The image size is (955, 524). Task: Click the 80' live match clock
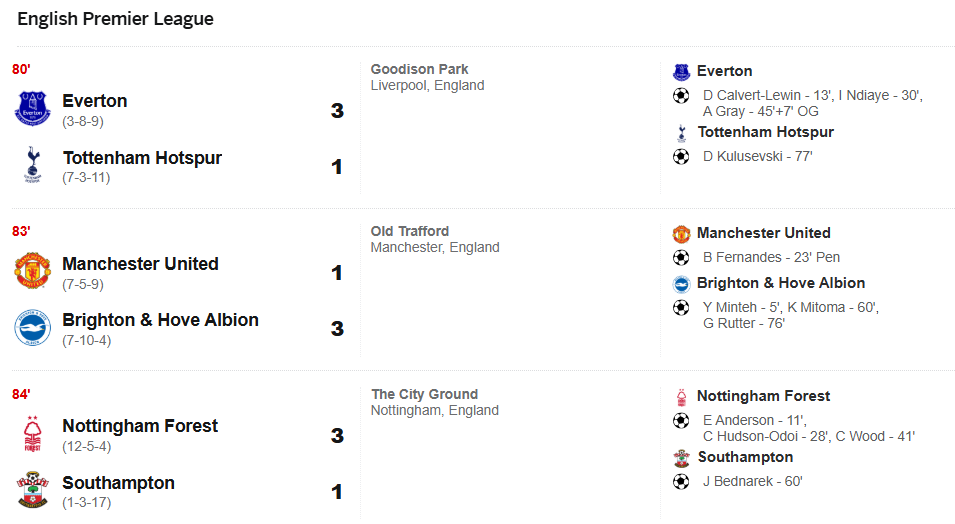21,69
